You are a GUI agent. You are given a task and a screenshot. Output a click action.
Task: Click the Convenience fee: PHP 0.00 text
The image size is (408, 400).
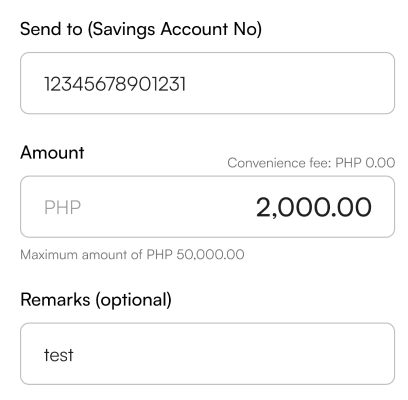tap(311, 163)
